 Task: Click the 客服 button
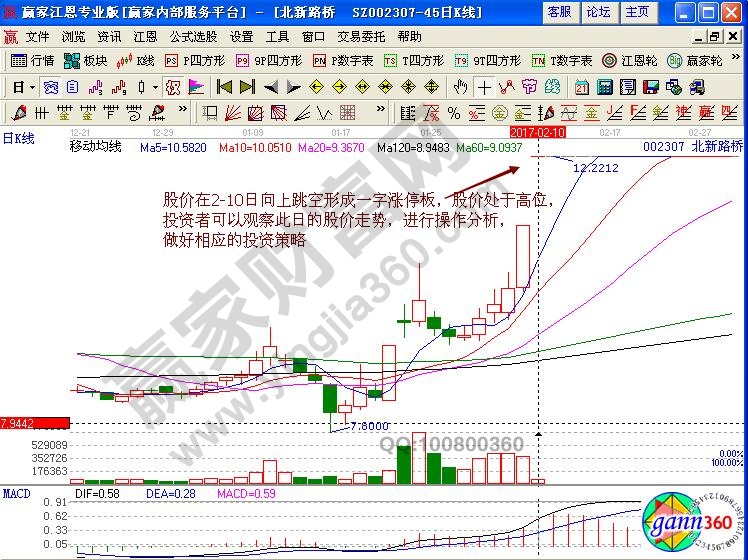tap(559, 12)
